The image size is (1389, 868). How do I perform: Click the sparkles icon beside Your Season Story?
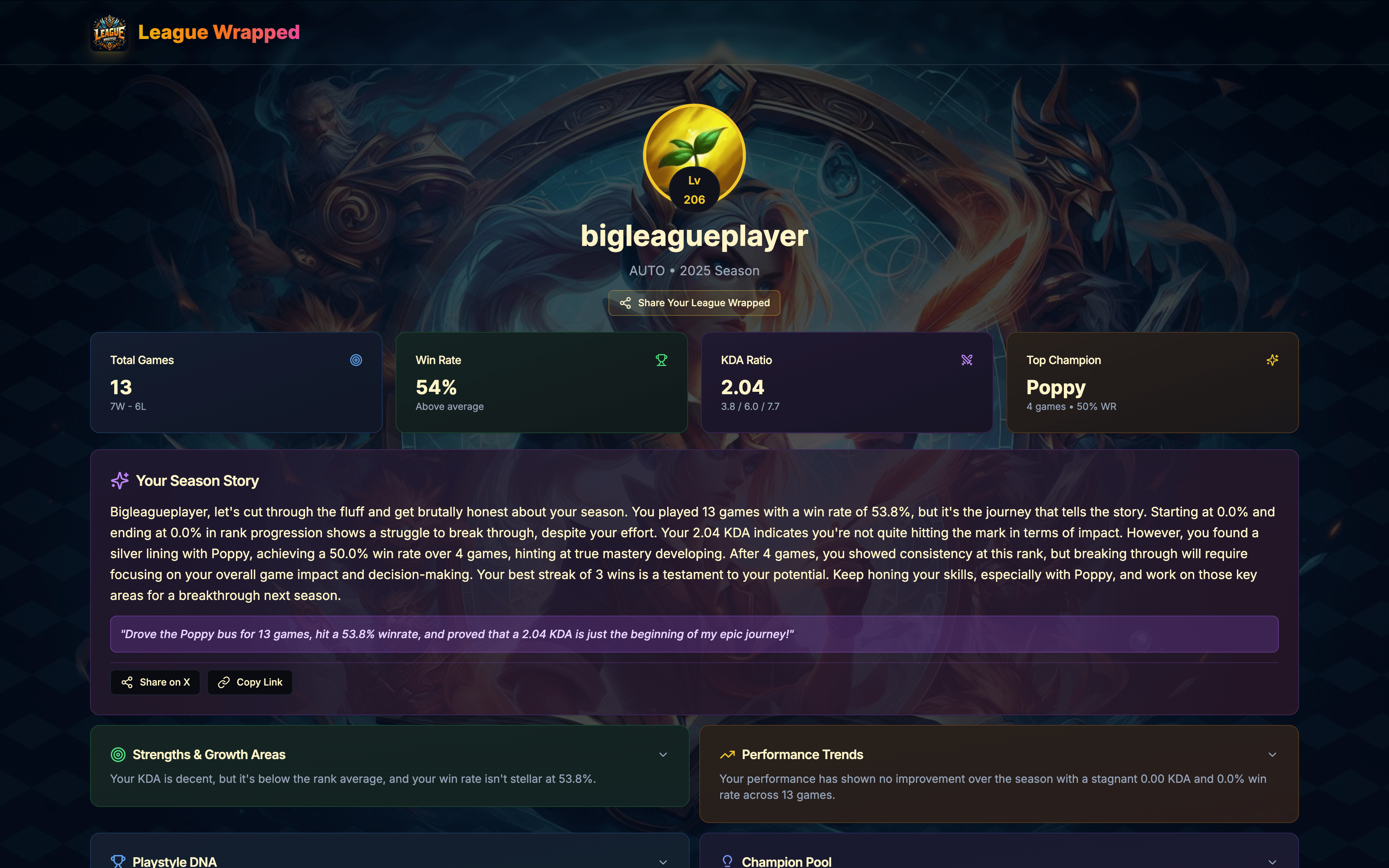click(119, 481)
